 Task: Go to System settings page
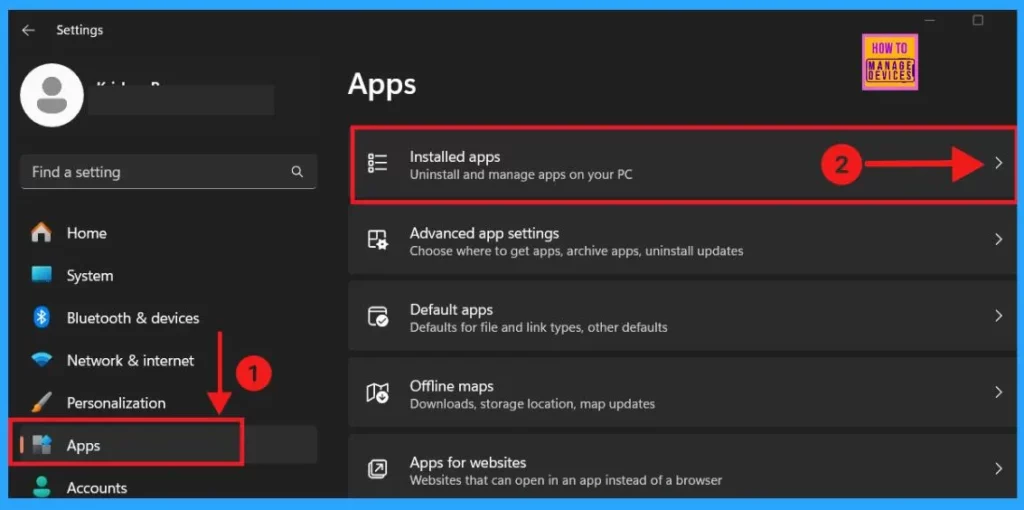point(89,276)
